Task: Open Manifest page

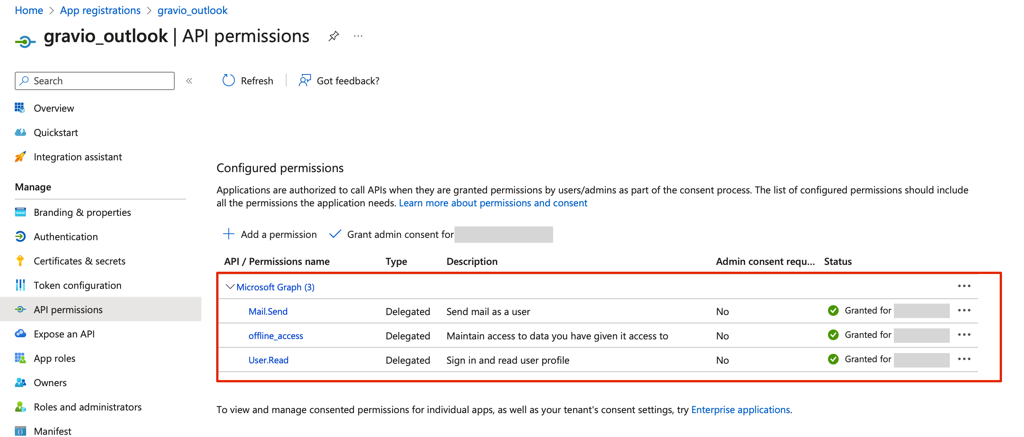Action: pyautogui.click(x=52, y=431)
